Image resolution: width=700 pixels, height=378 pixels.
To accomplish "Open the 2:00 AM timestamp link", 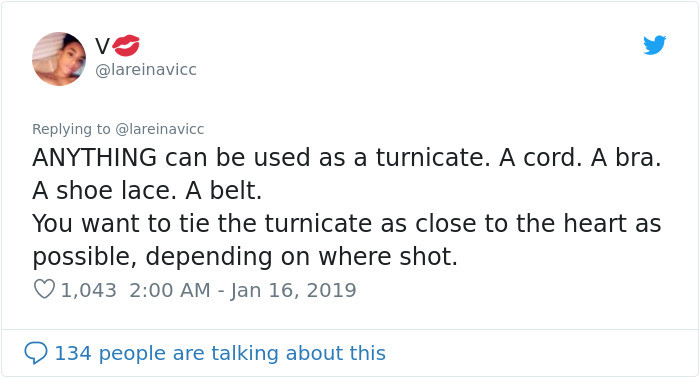I will click(x=170, y=290).
